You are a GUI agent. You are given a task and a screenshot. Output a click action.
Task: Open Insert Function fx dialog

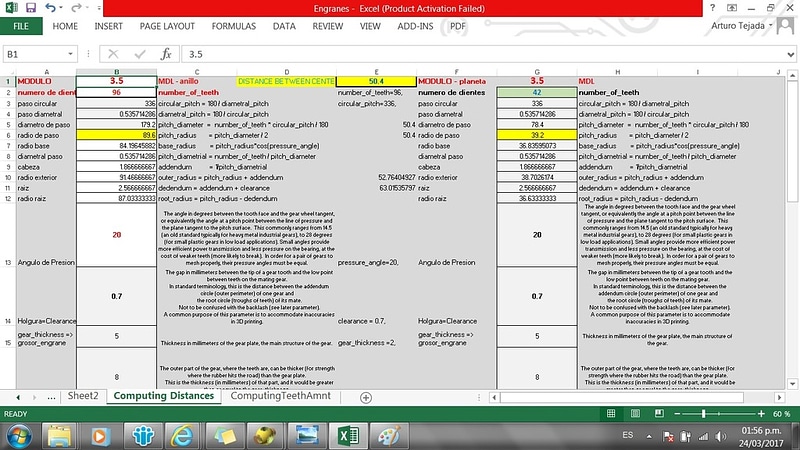[x=166, y=54]
